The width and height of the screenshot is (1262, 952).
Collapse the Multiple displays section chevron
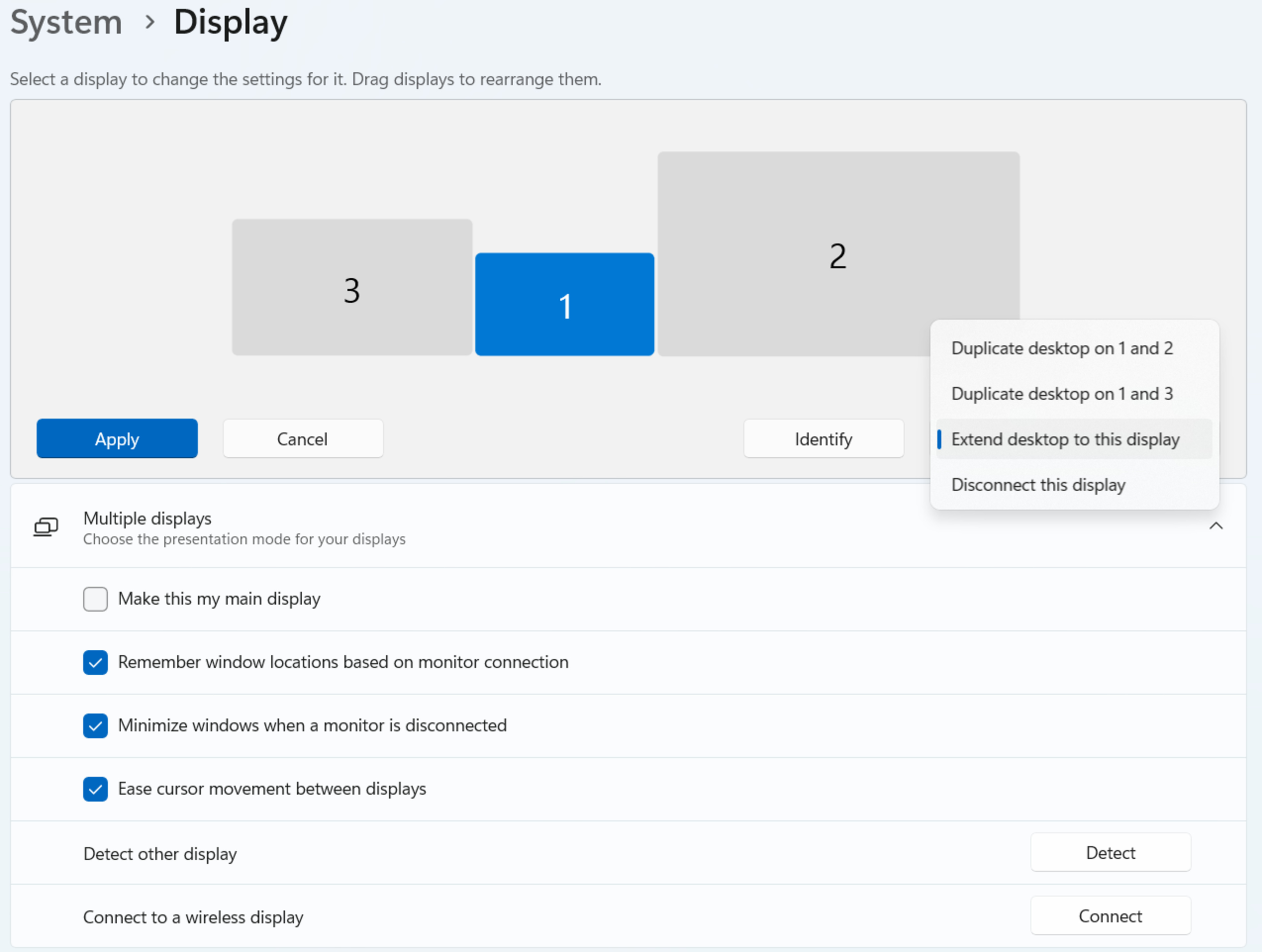click(1216, 526)
